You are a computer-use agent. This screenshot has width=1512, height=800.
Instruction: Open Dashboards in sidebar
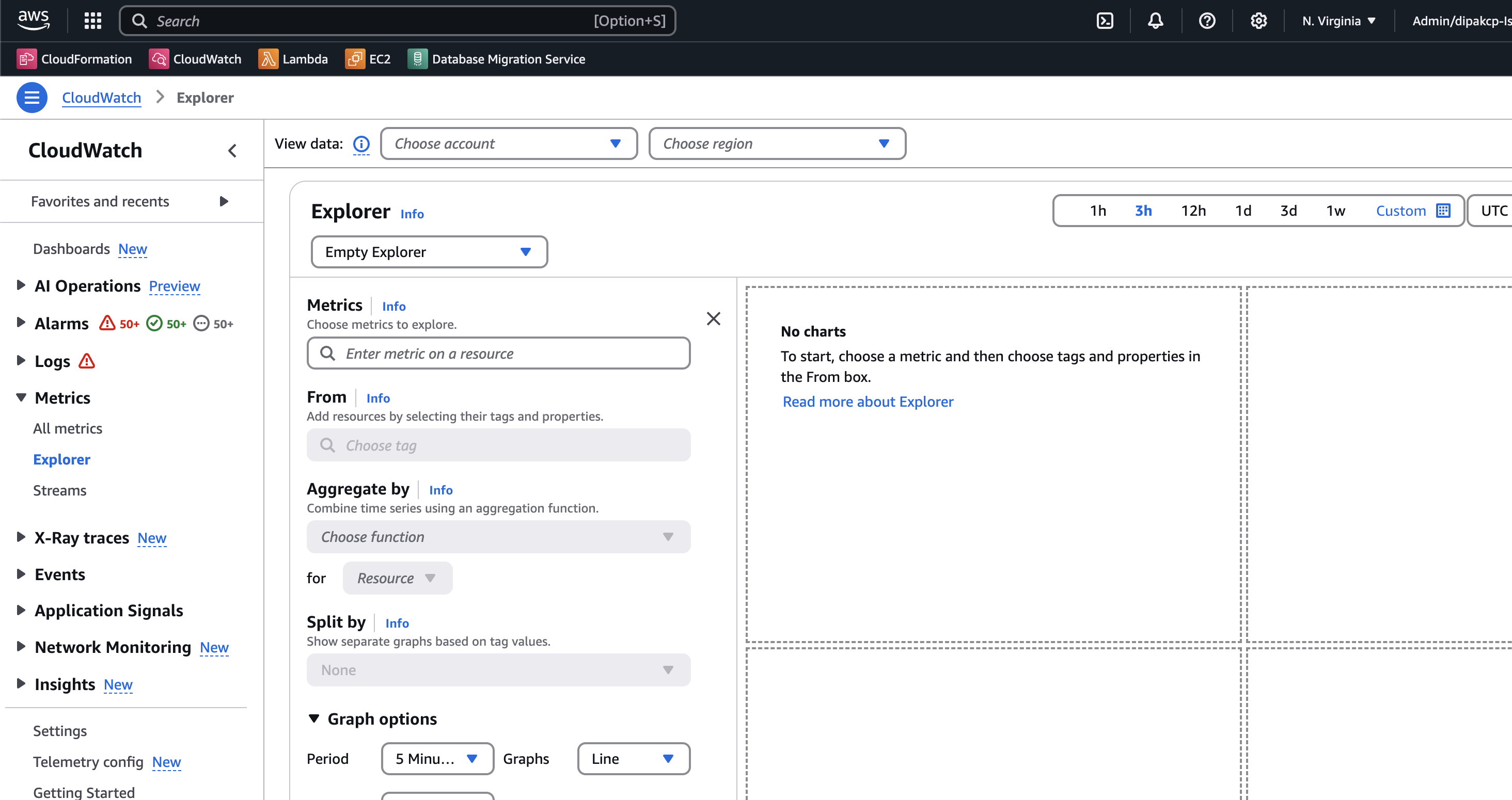click(71, 249)
